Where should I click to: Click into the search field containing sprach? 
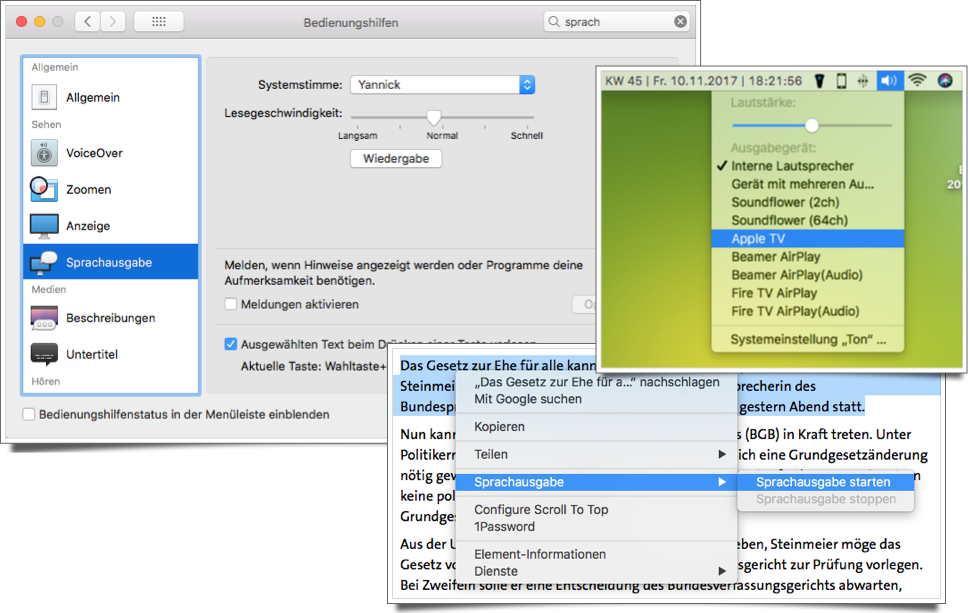pos(612,21)
